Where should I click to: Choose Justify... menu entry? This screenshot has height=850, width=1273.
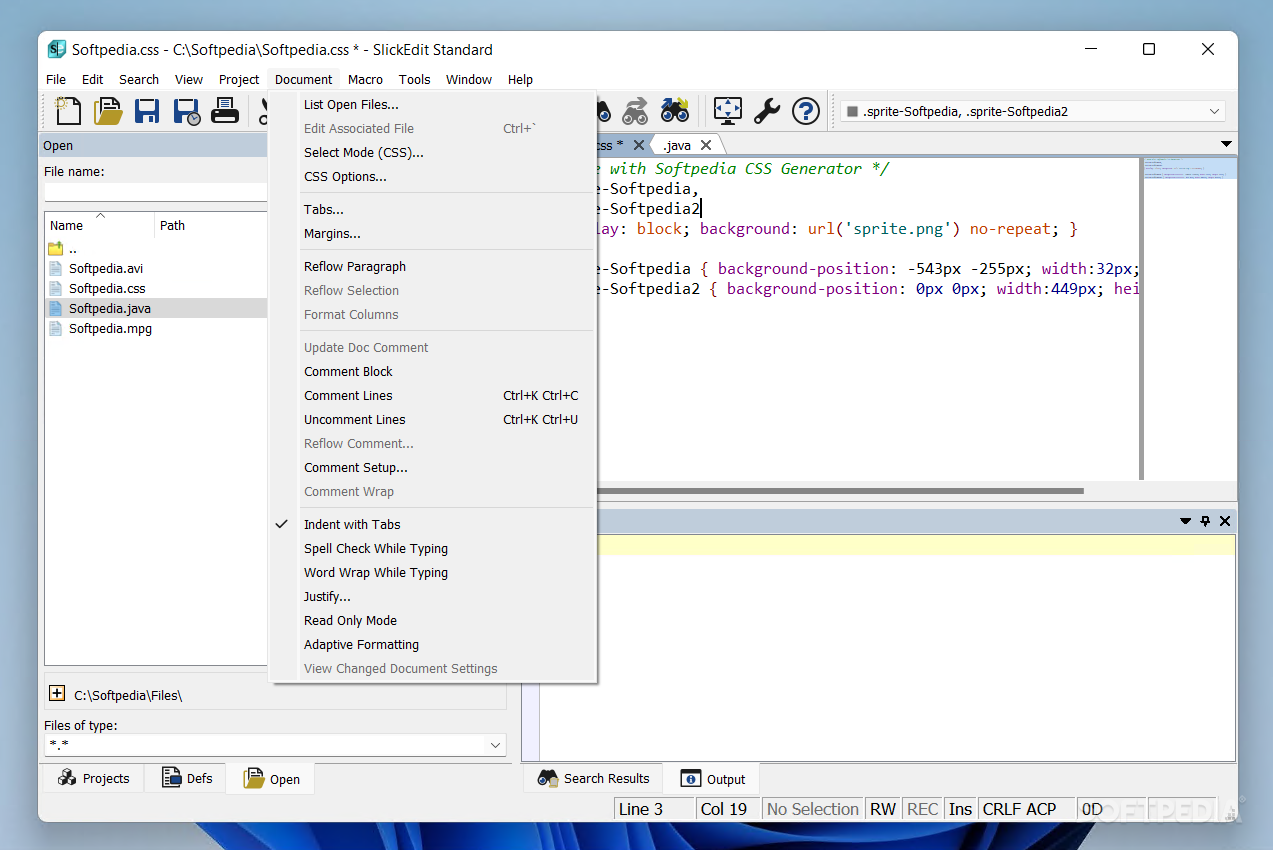(327, 596)
